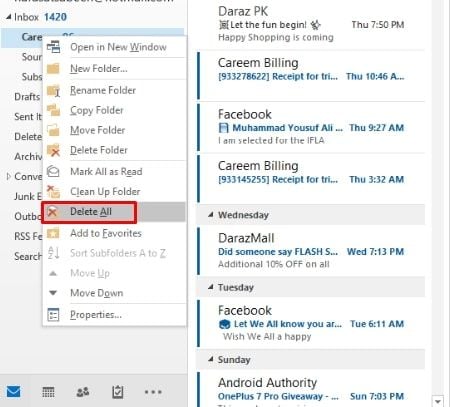Open the Archive folder

28,157
